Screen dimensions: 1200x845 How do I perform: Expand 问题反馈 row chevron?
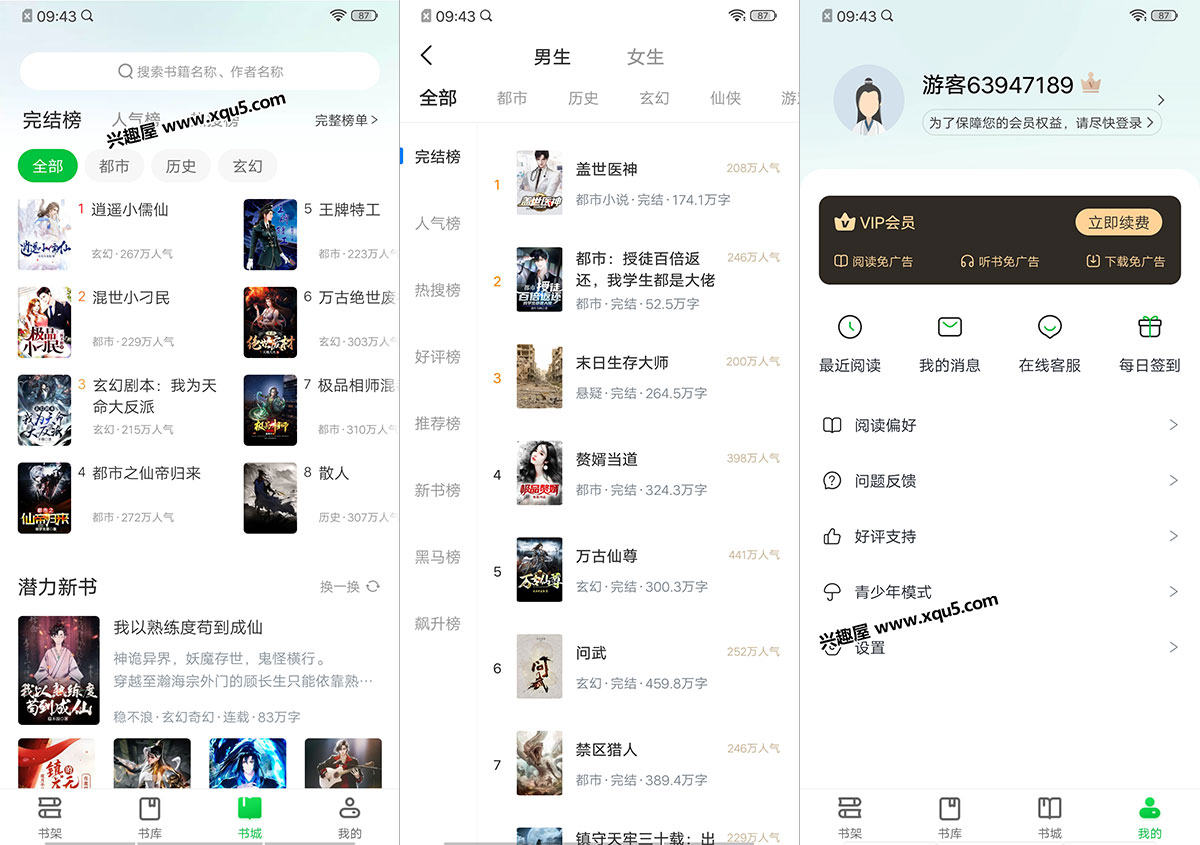coord(1174,481)
